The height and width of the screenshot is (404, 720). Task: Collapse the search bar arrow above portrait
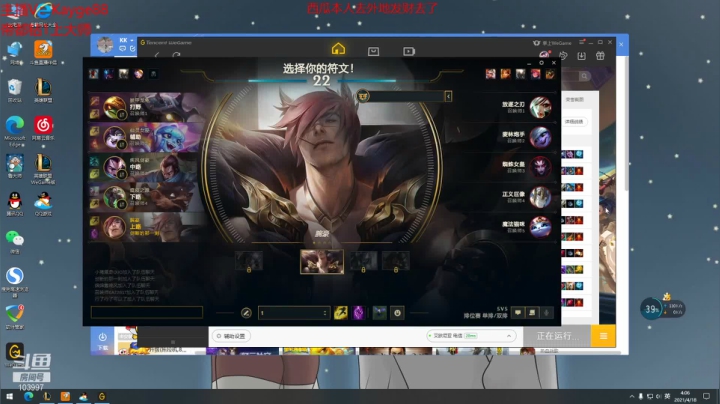(448, 96)
